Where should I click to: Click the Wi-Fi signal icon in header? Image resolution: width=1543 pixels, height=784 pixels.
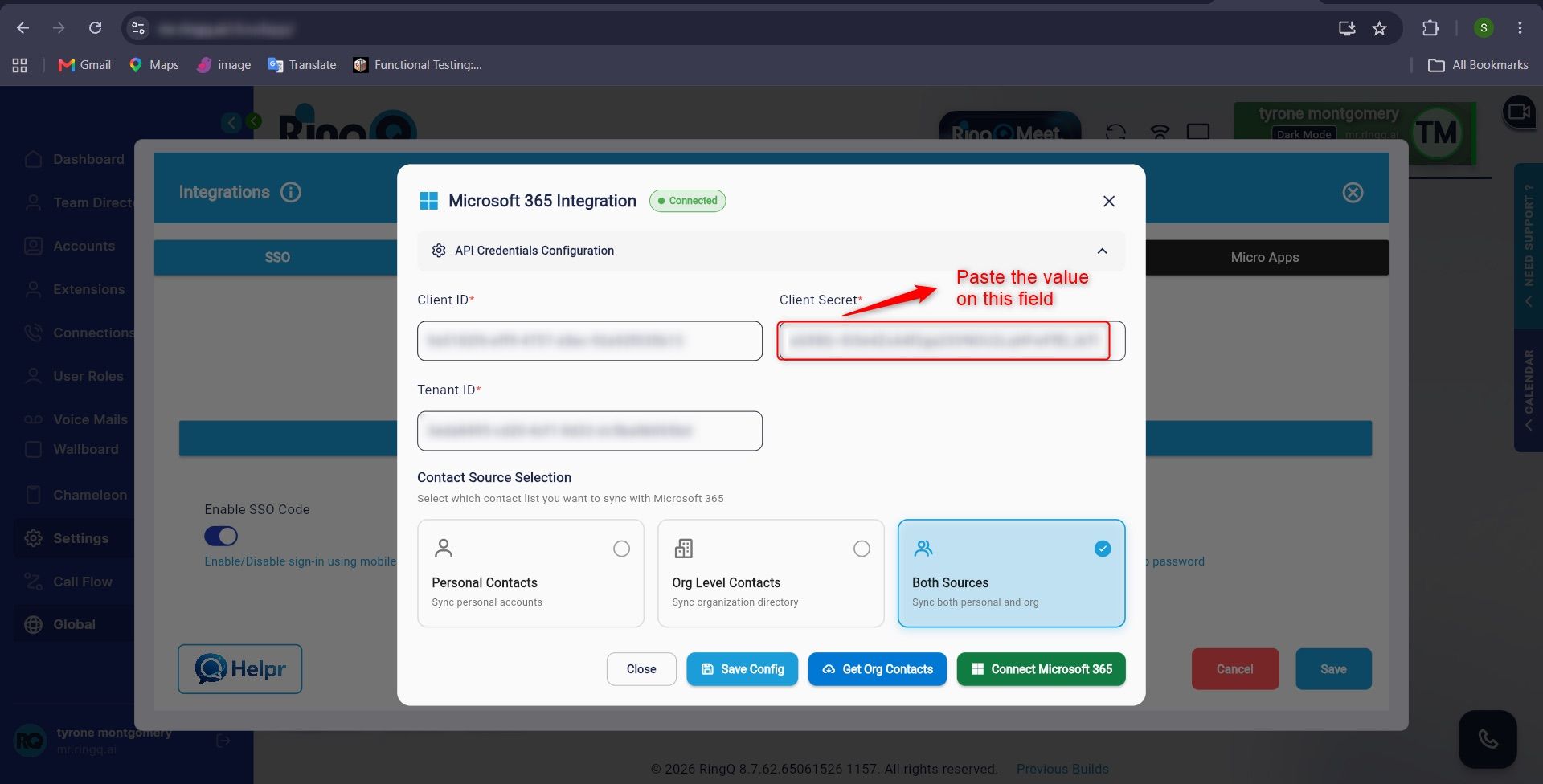pos(1160,132)
